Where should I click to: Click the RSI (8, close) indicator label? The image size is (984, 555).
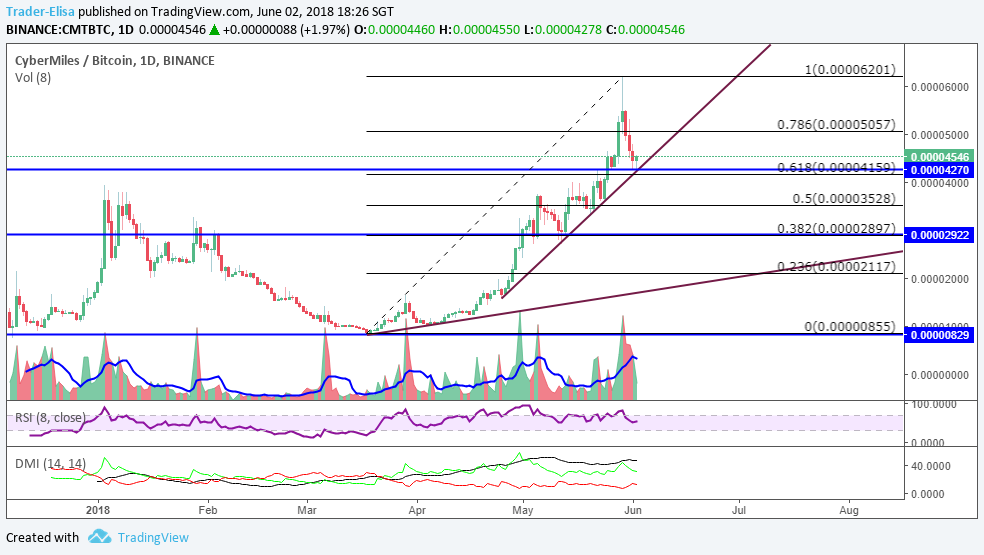point(50,418)
